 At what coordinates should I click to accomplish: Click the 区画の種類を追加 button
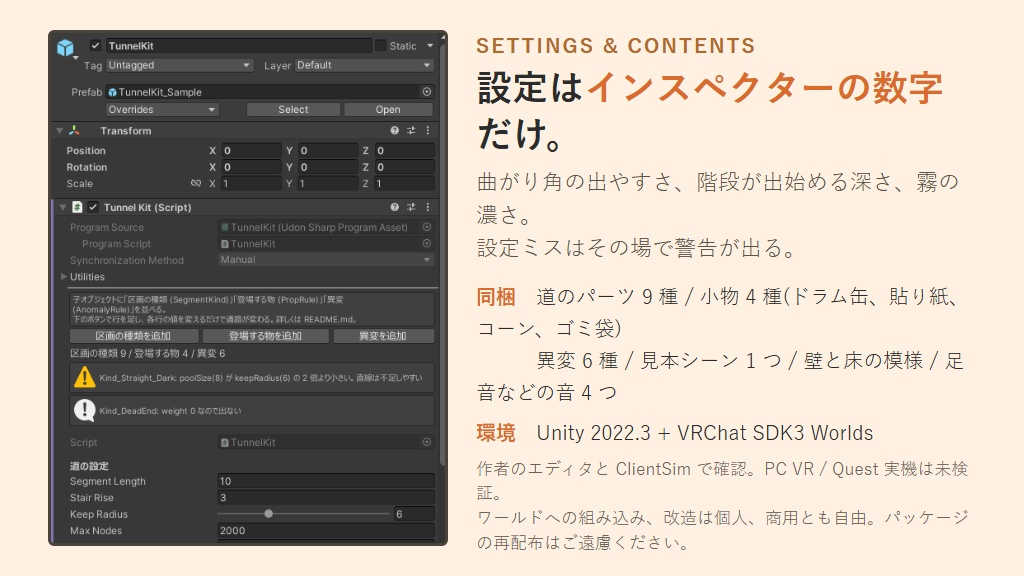point(133,336)
